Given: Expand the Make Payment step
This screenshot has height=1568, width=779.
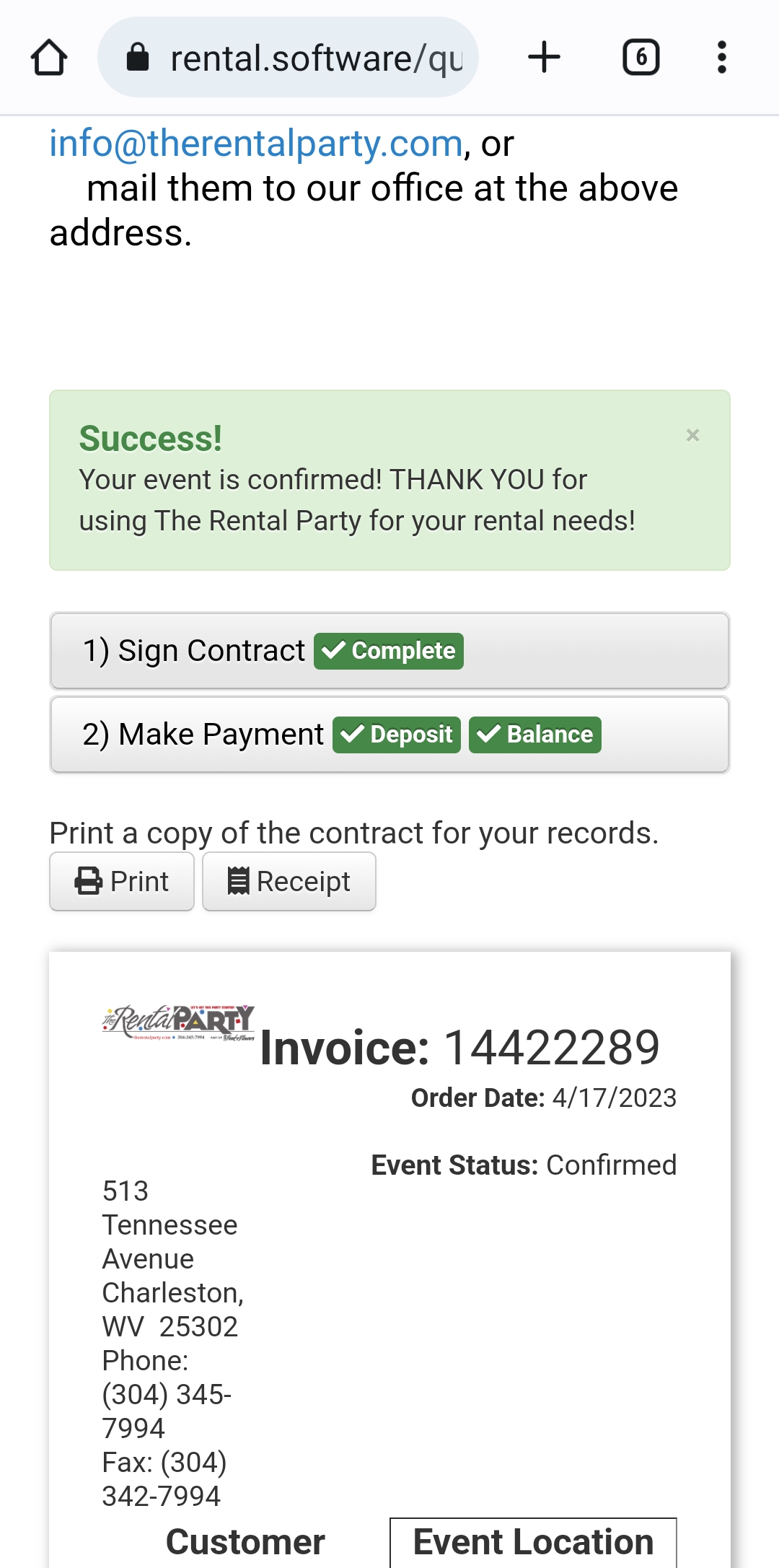Looking at the screenshot, I should point(202,735).
